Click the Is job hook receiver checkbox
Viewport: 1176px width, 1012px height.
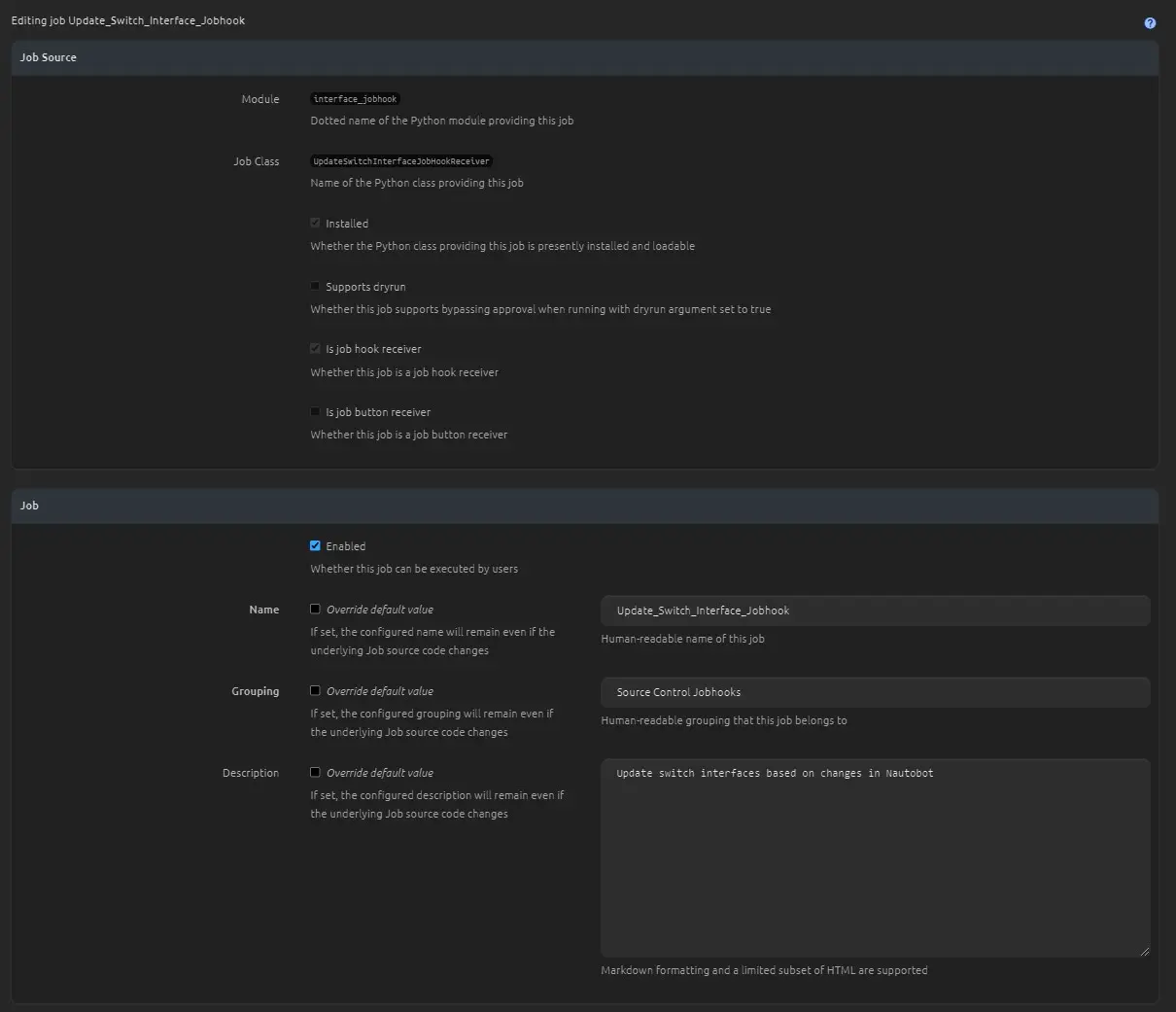click(x=315, y=349)
